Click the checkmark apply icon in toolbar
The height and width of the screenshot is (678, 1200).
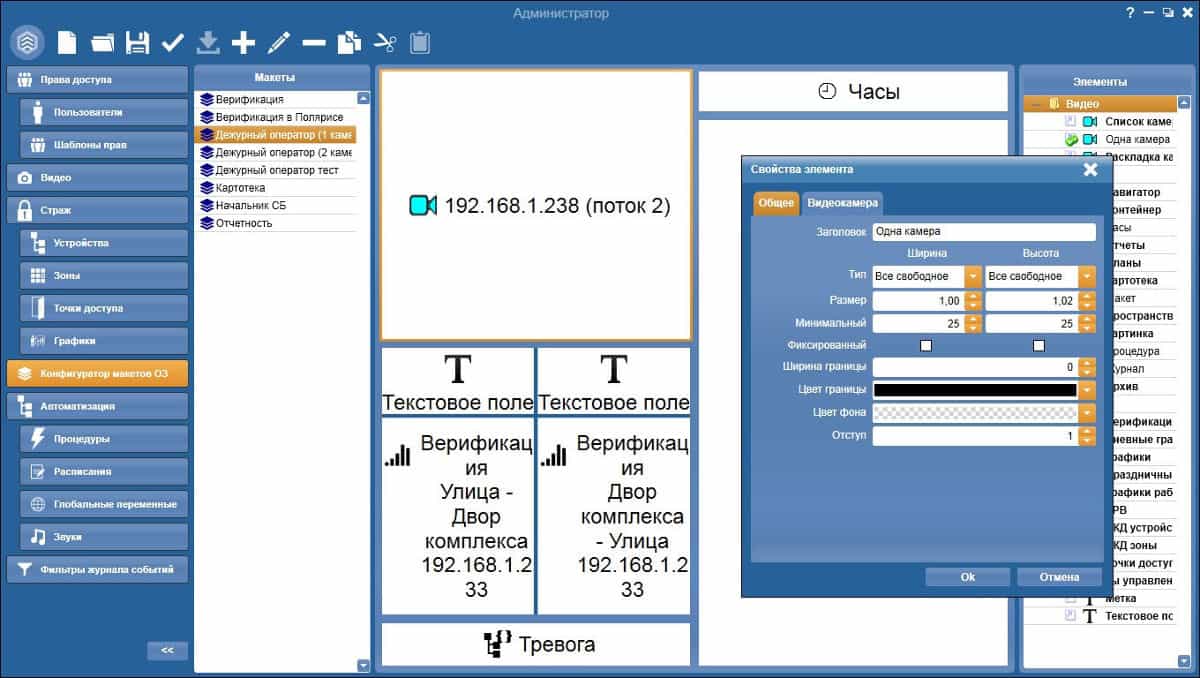click(172, 43)
